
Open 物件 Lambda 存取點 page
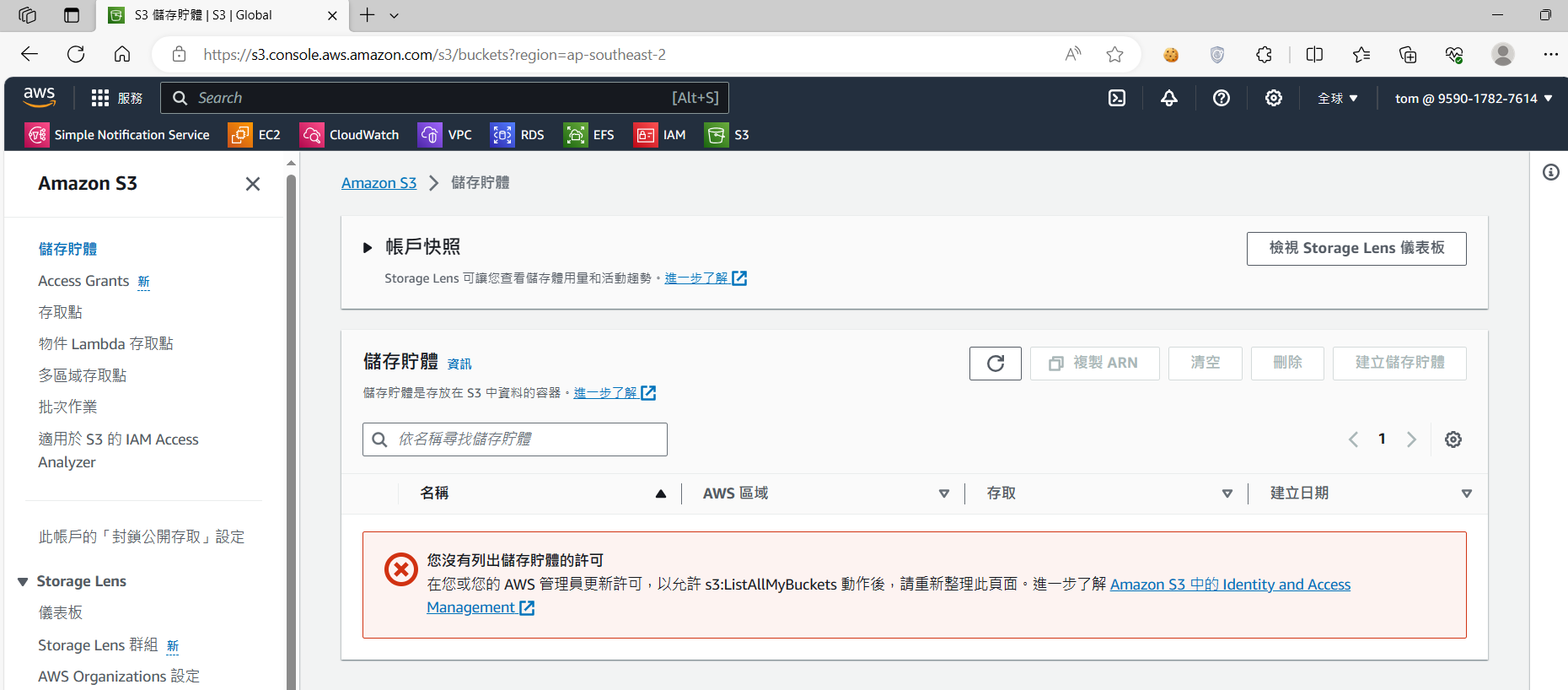pos(105,344)
